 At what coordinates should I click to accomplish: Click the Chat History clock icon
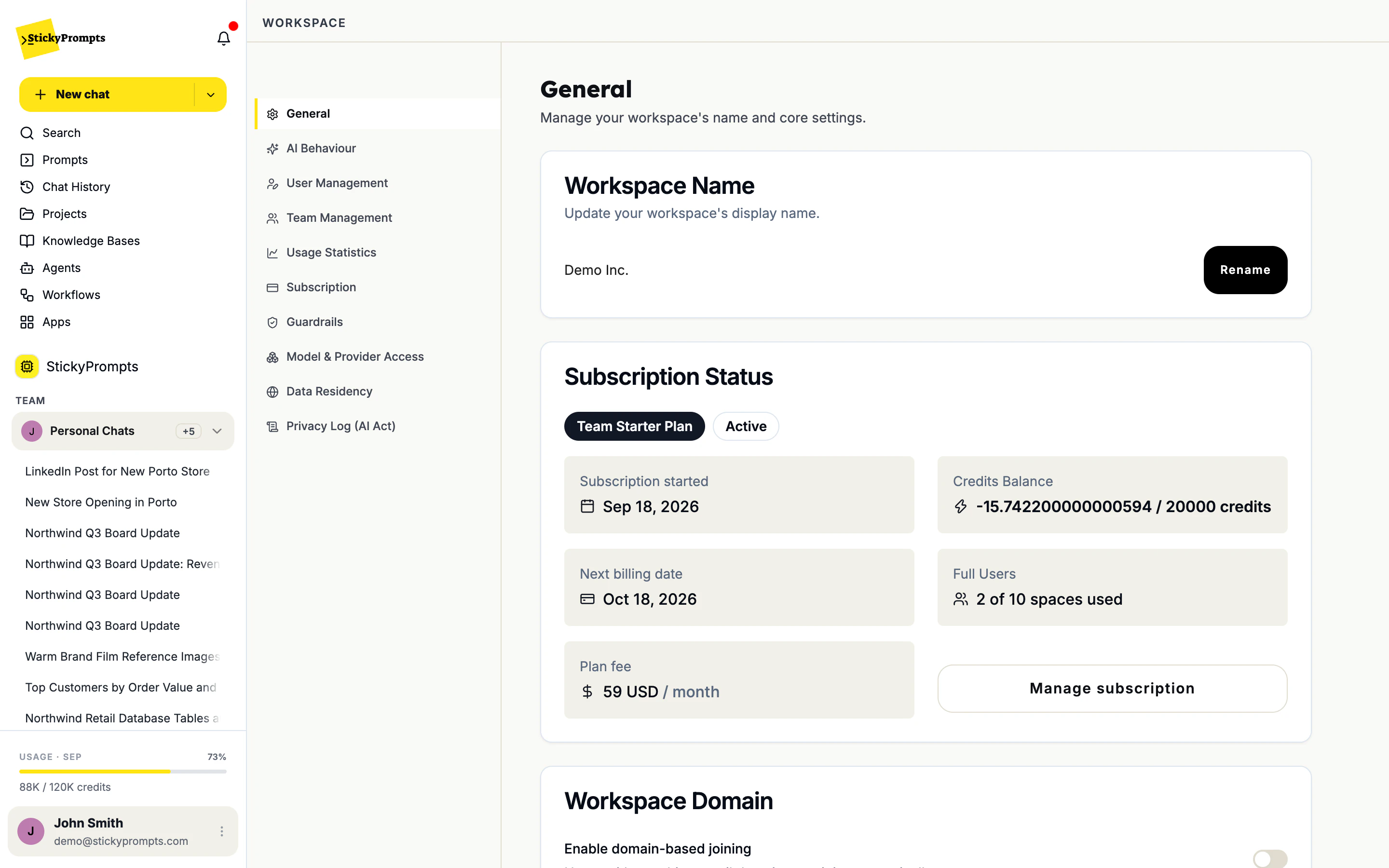(27, 187)
